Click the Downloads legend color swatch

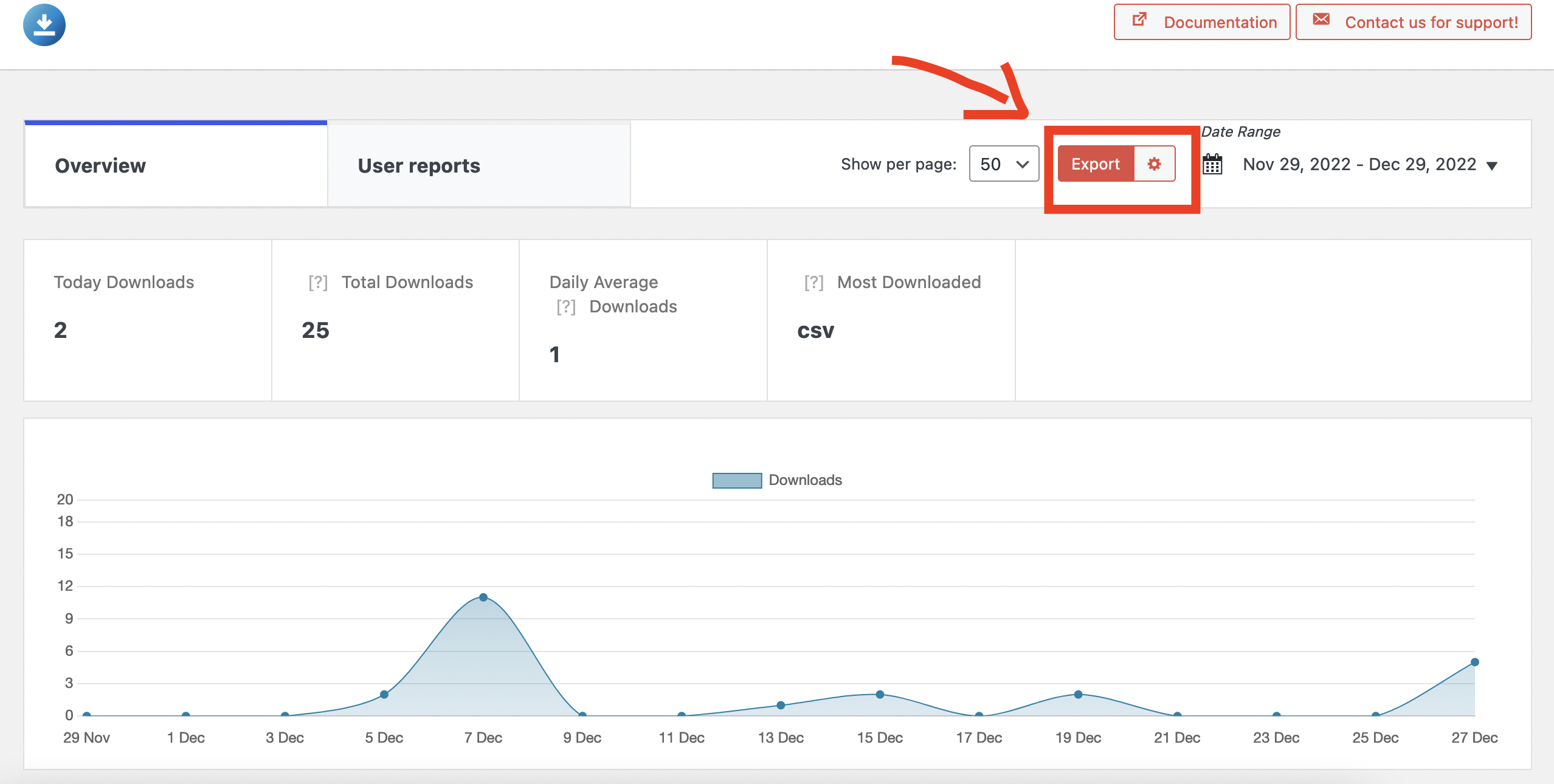(737, 480)
